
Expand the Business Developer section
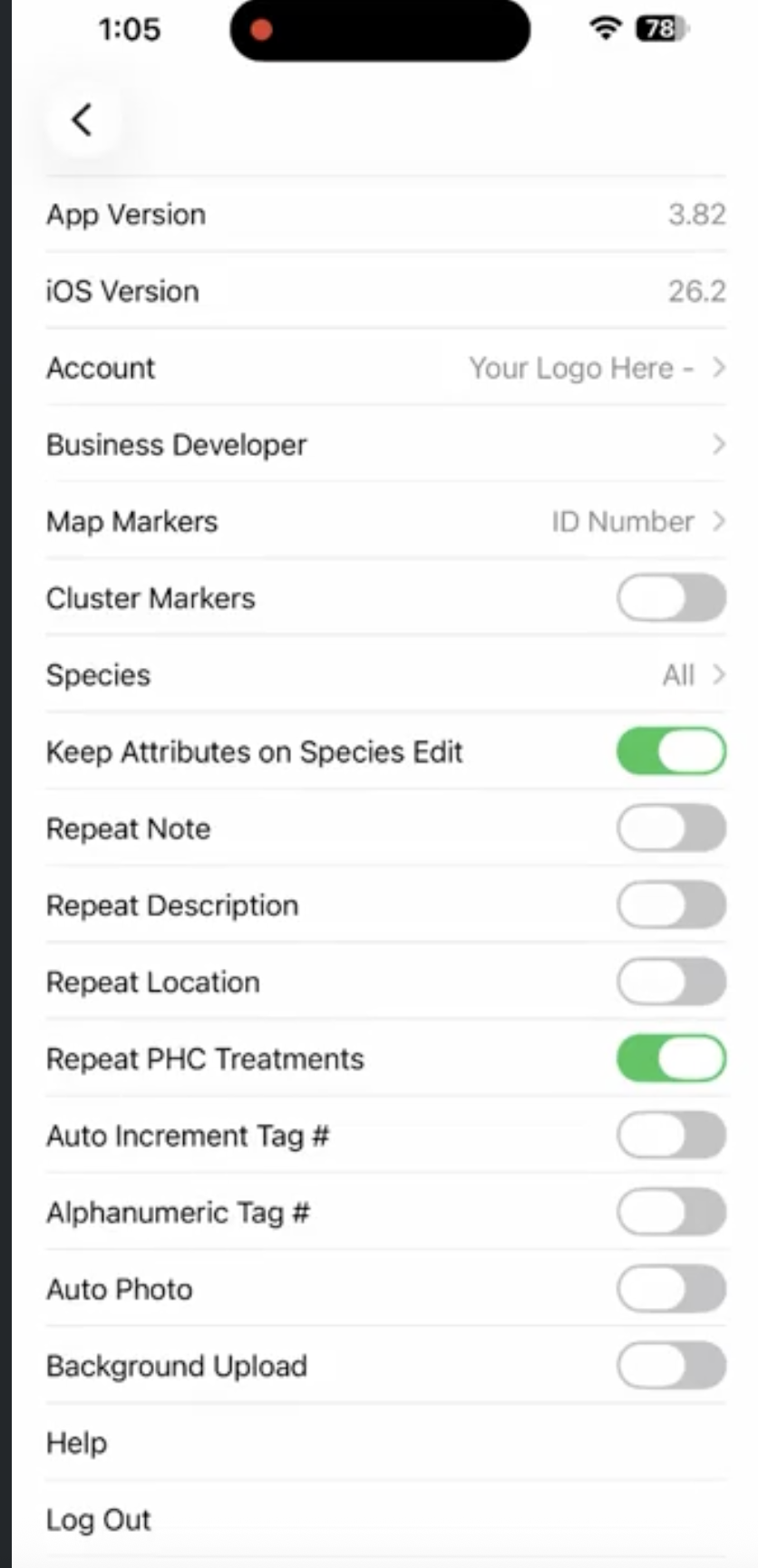(x=381, y=445)
